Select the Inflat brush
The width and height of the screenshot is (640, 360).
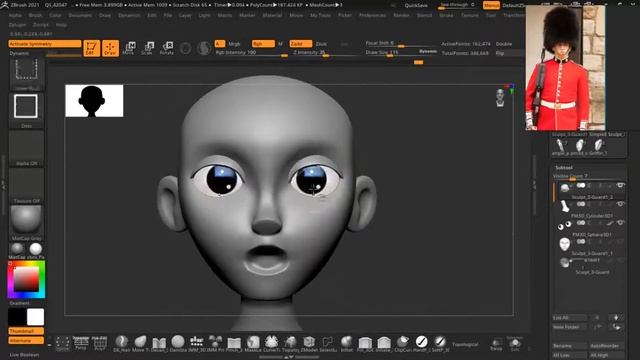[347, 343]
